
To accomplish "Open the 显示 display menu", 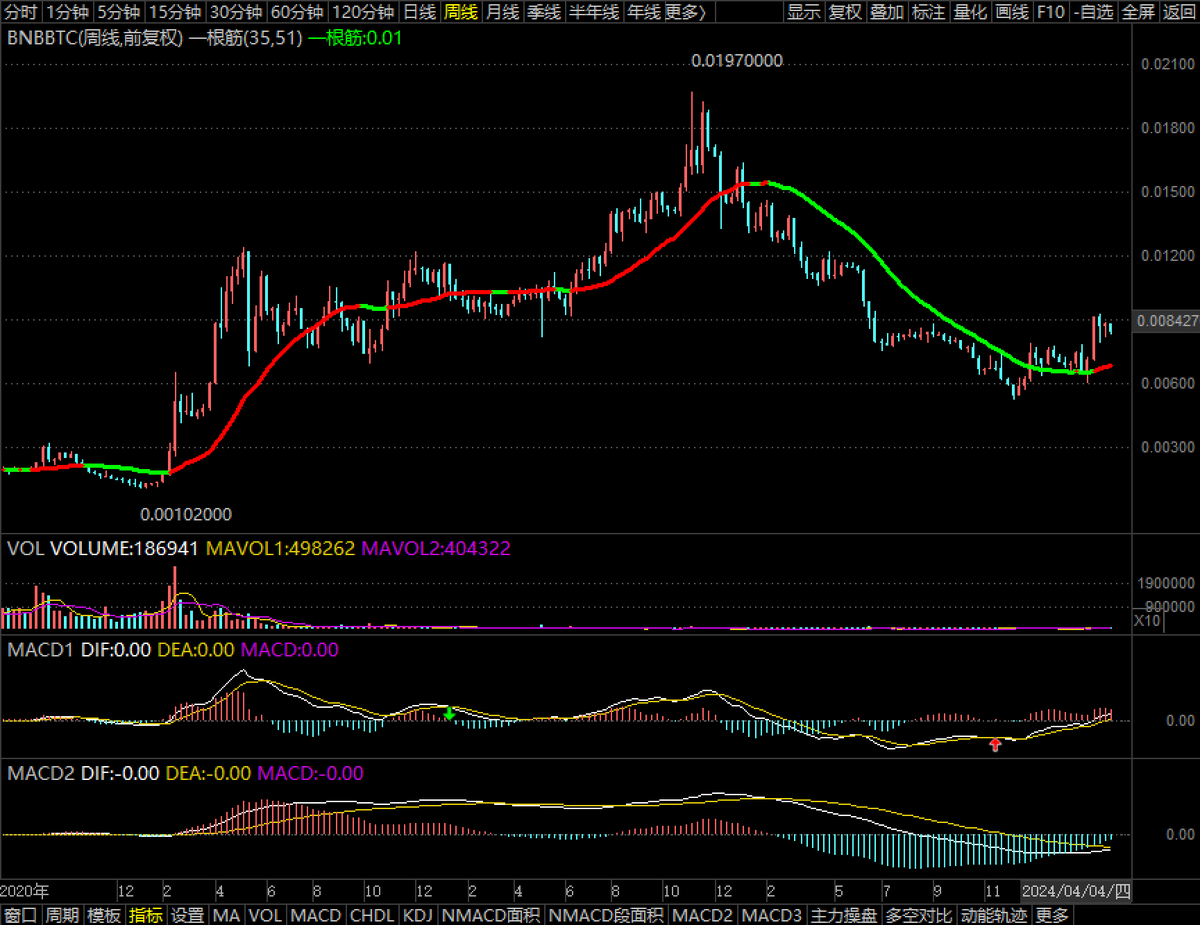I will [803, 13].
